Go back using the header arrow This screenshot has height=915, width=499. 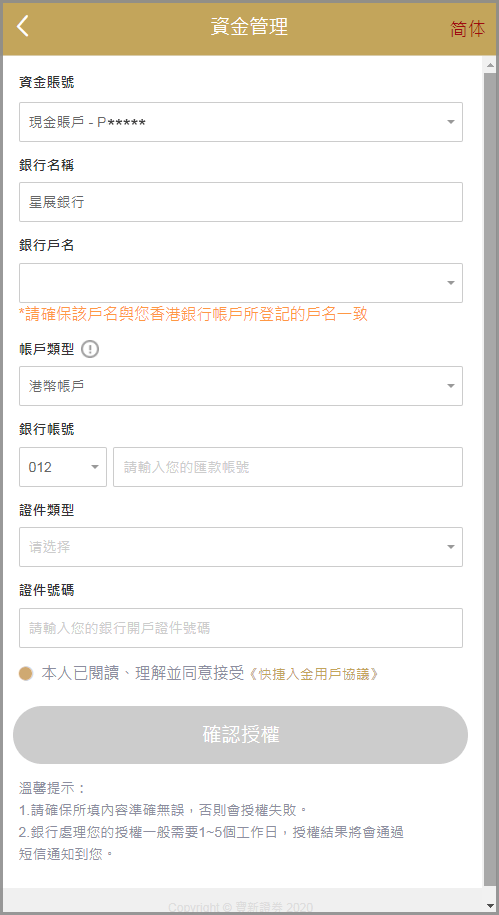tap(23, 27)
